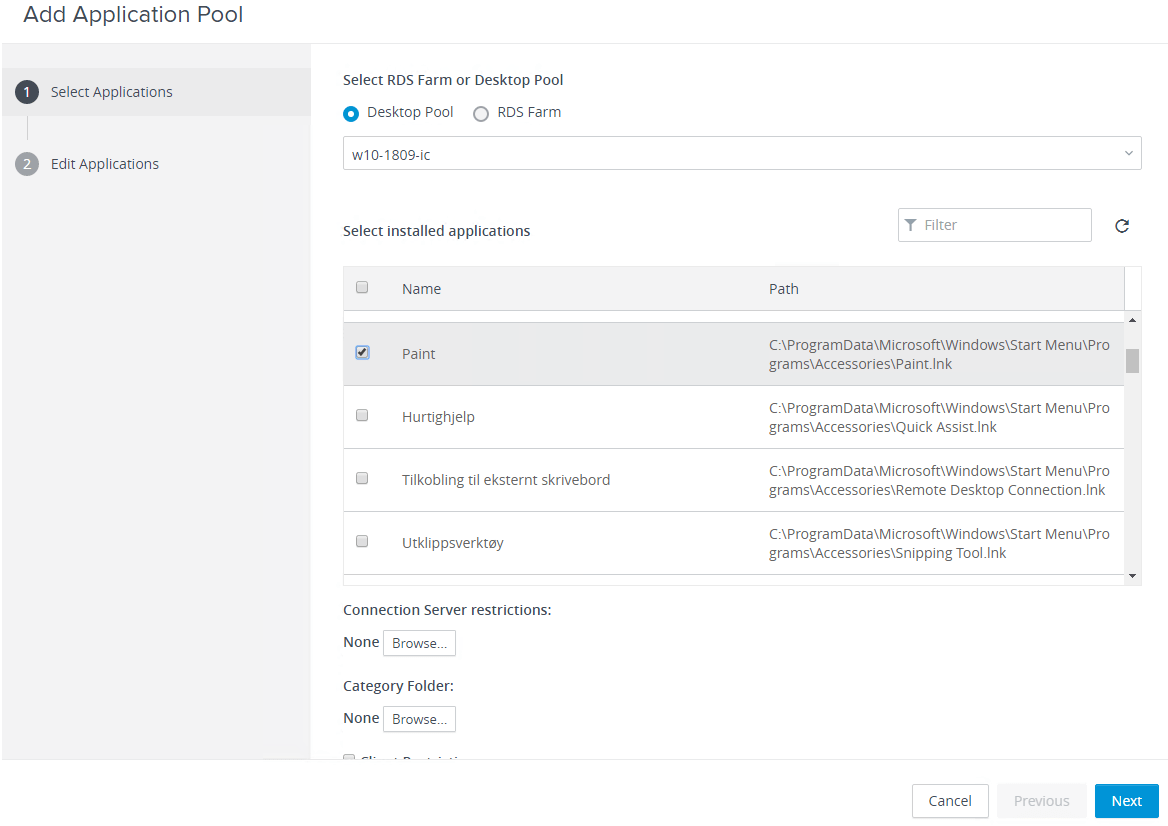Check the Utklippsverktøy checkbox
1168x826 pixels.
[x=362, y=541]
